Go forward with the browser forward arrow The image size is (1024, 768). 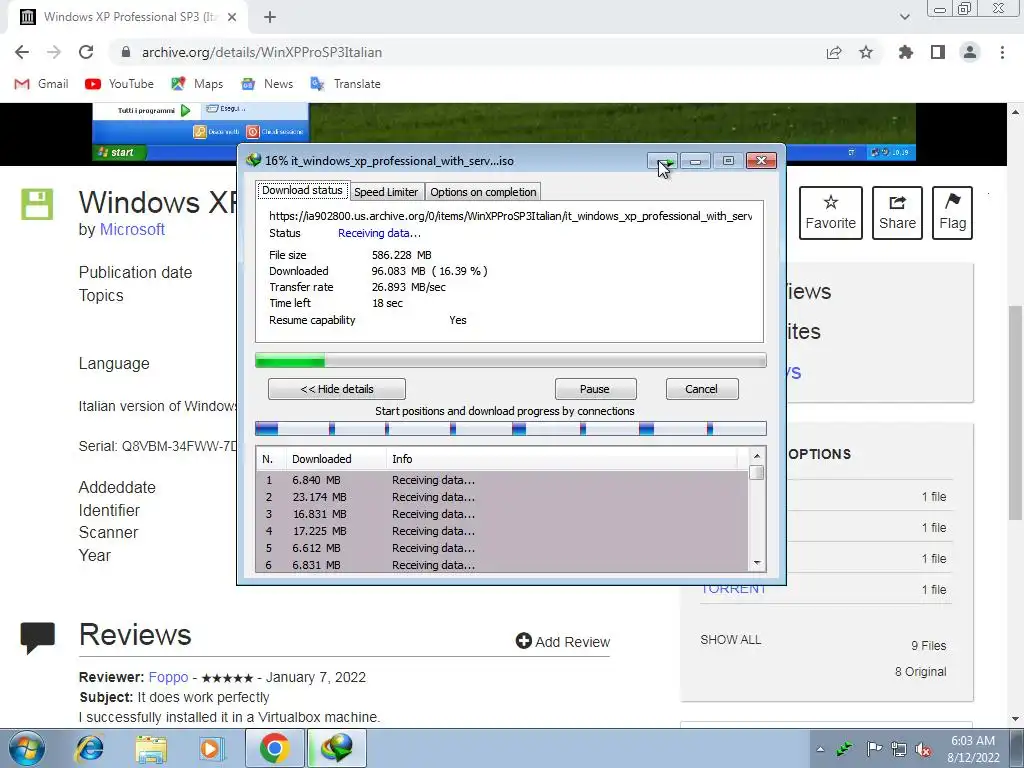click(54, 52)
